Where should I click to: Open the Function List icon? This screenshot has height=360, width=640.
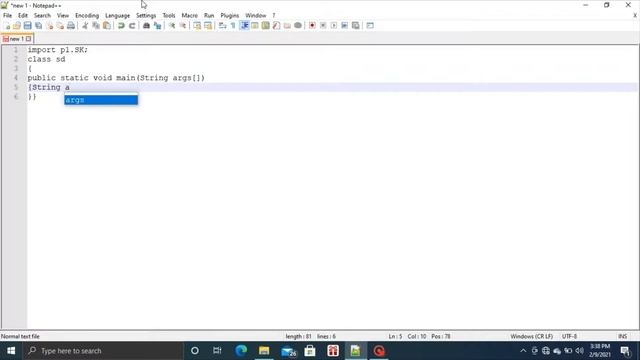click(276, 26)
